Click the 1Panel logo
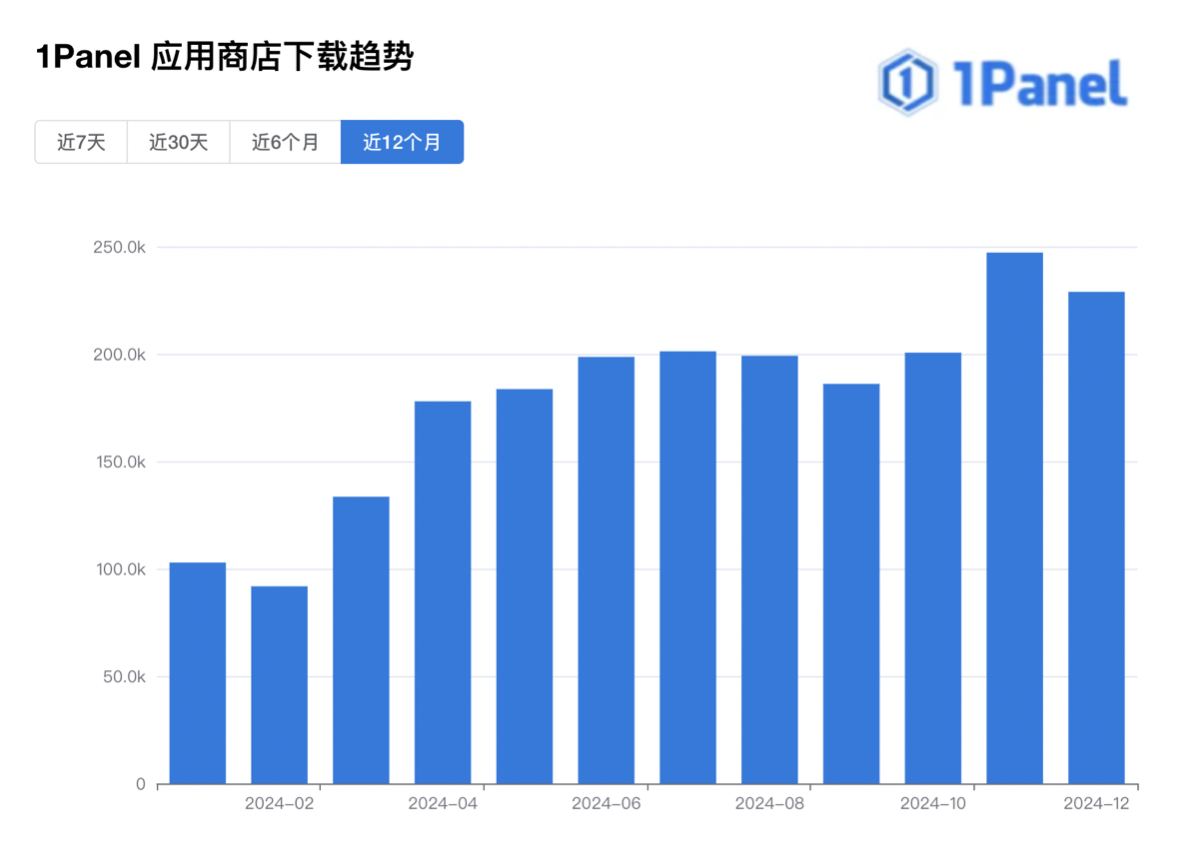 coord(1002,82)
